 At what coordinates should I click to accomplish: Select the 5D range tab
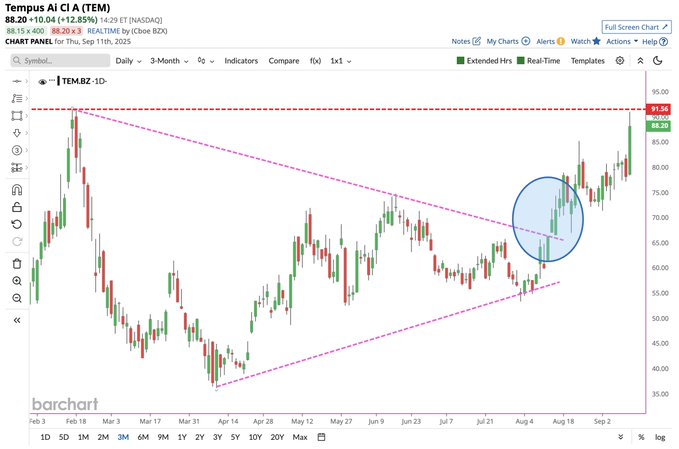64,437
